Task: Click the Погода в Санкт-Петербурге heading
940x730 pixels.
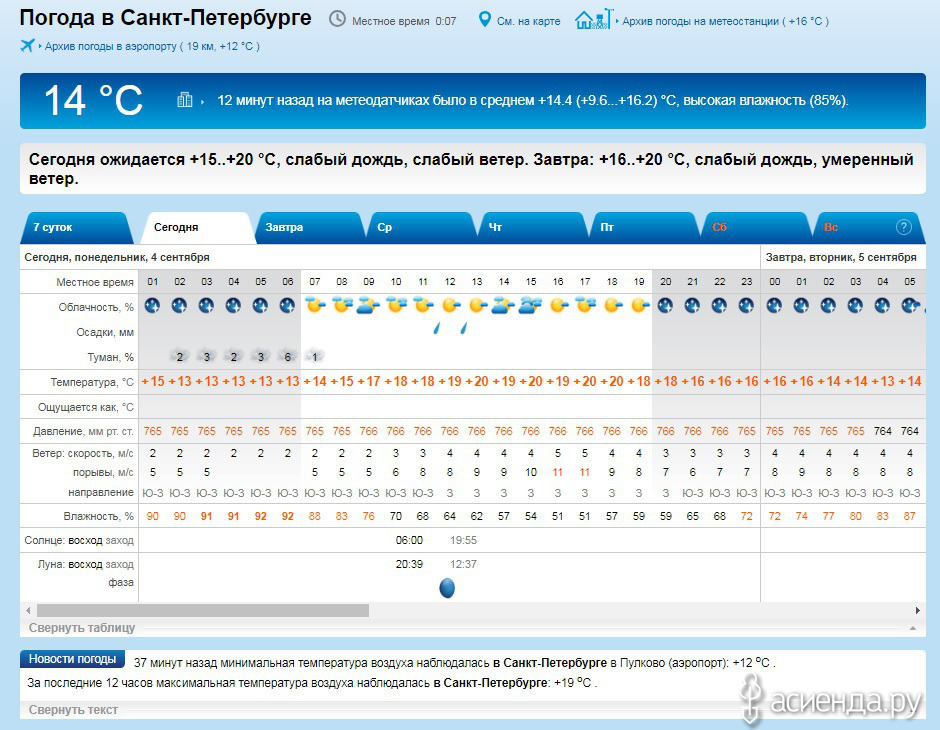Action: pyautogui.click(x=165, y=18)
